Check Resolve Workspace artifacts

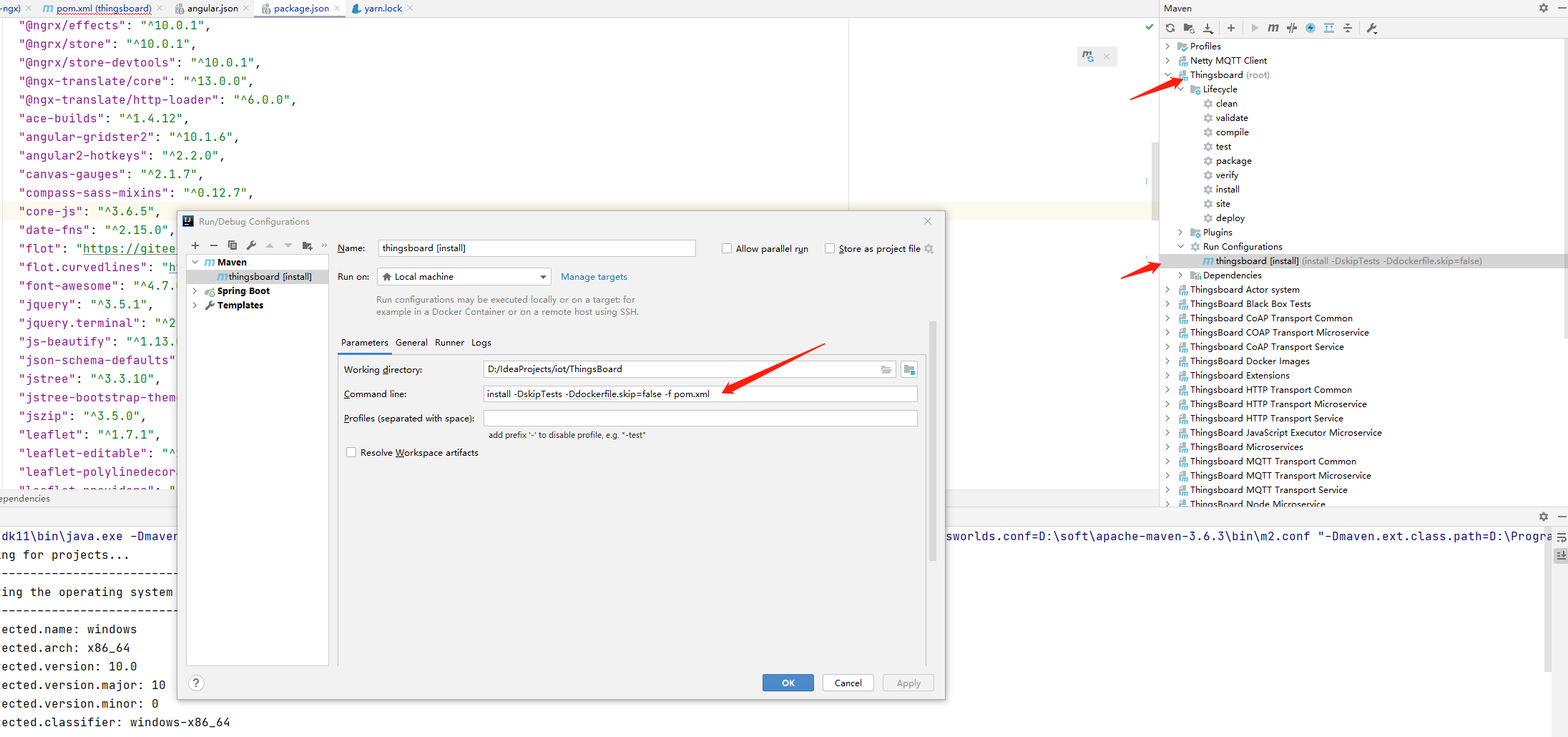coord(351,452)
